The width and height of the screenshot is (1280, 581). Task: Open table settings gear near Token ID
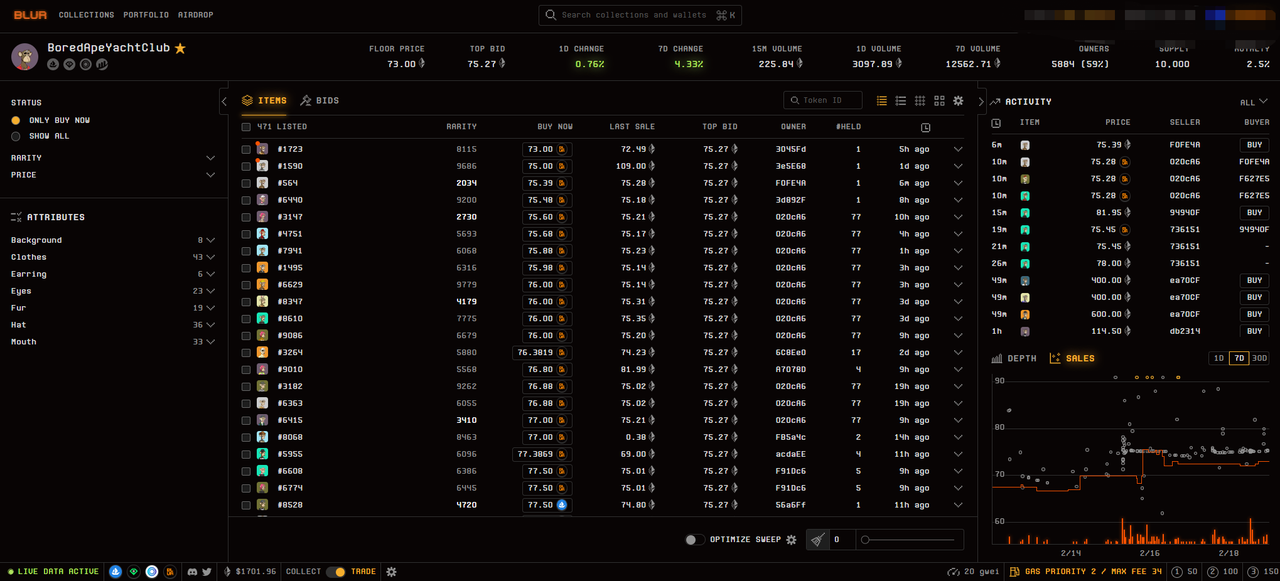click(958, 101)
